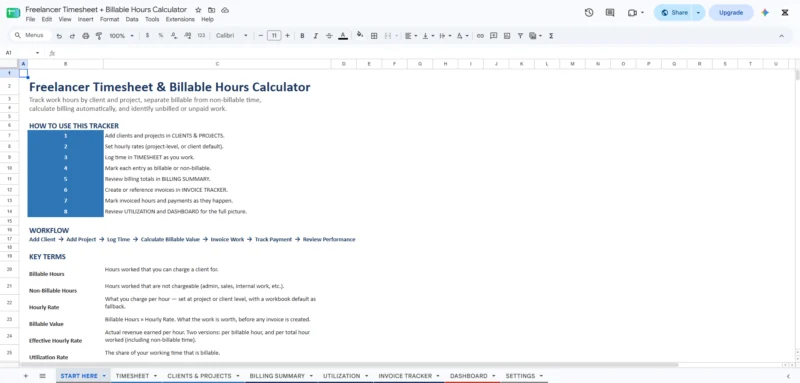Open text wrapping options
The image size is (800, 383).
pos(445,36)
